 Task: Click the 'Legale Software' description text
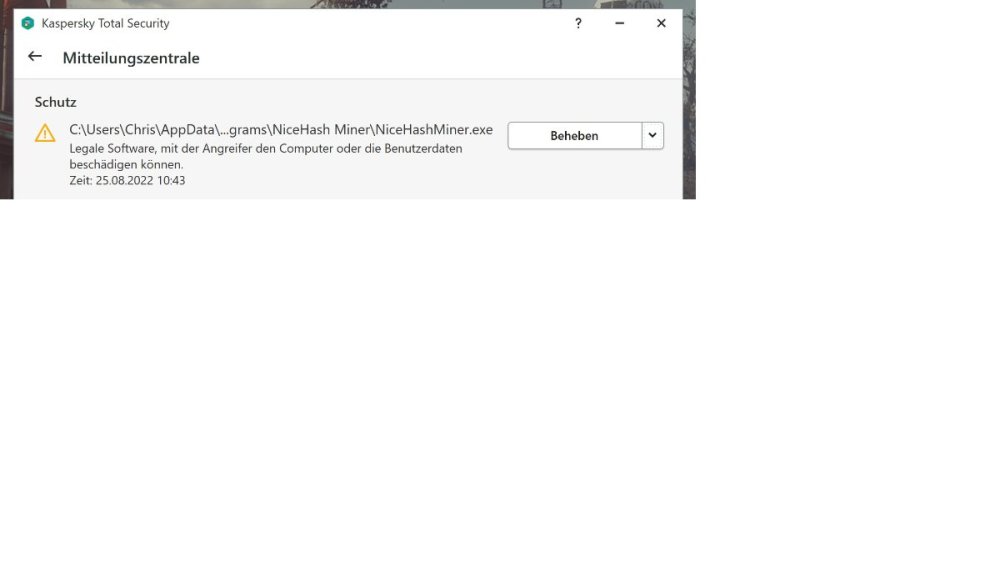point(266,156)
